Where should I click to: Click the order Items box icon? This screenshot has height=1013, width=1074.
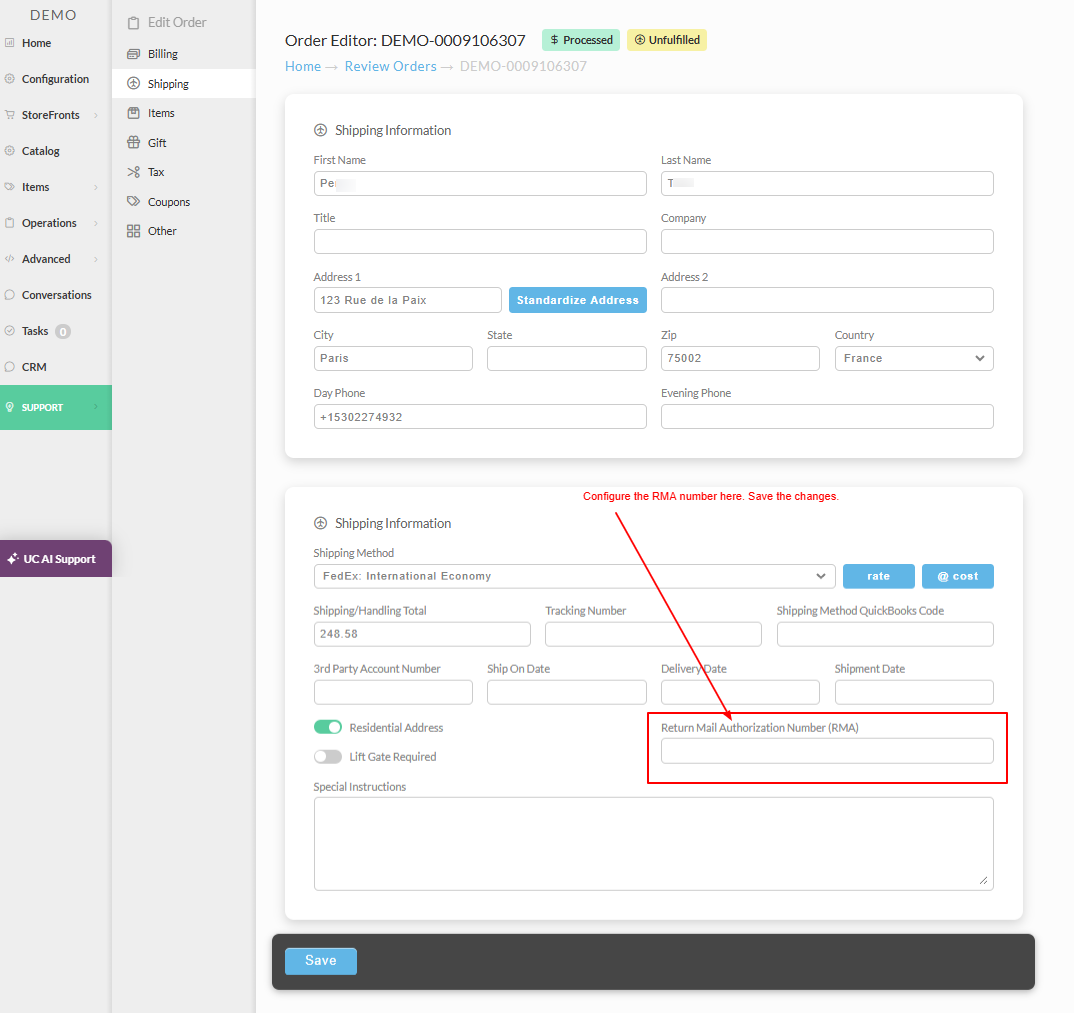(134, 113)
